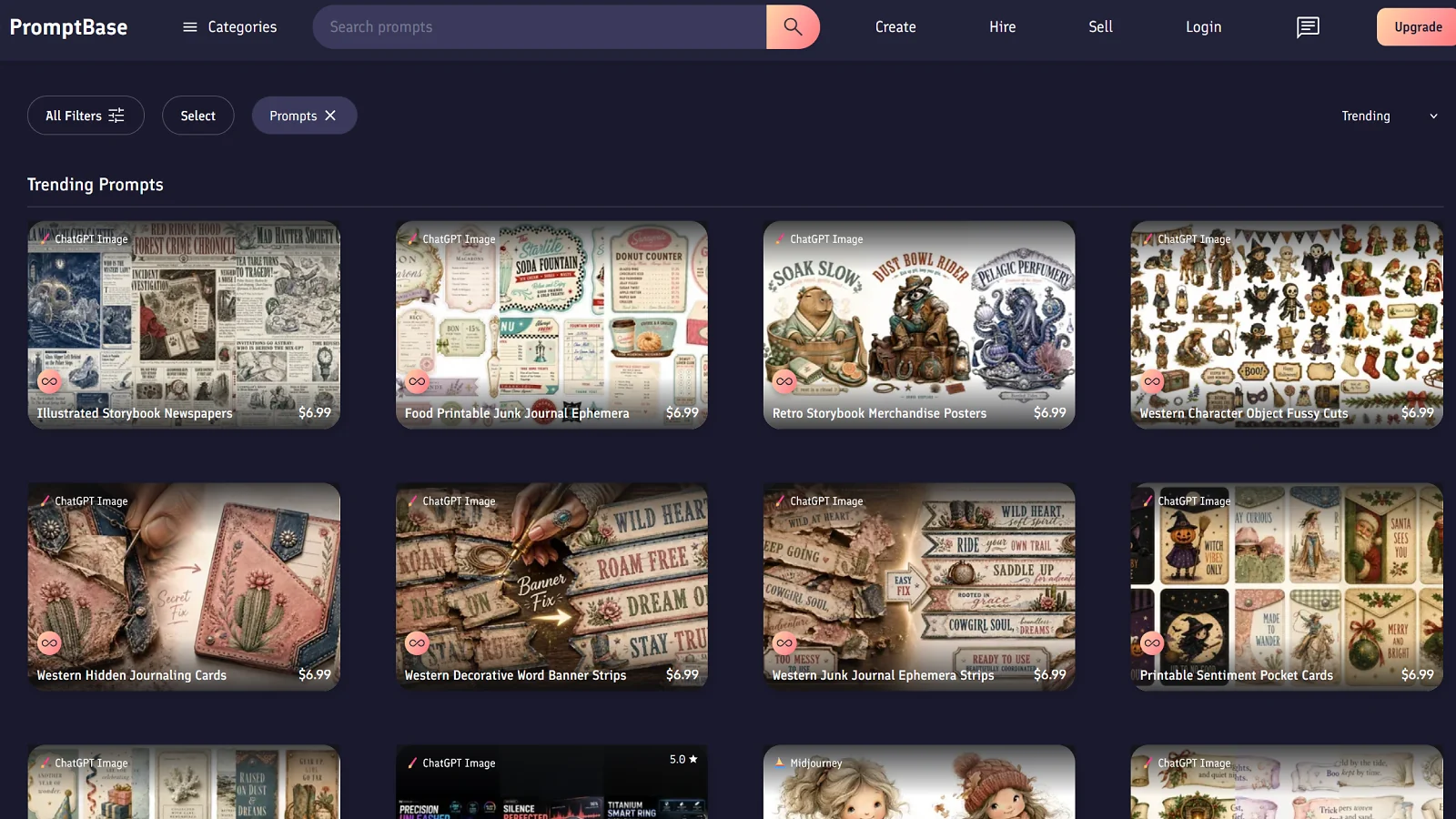Click the Login link
Screen dimensions: 1456x819
[1203, 27]
